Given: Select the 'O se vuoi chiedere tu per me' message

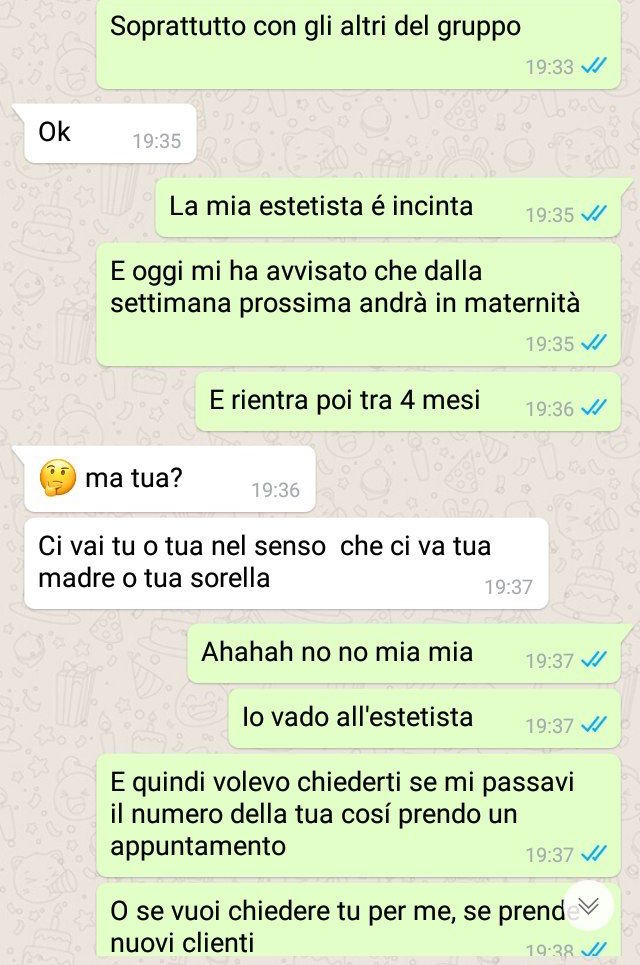Looking at the screenshot, I should tap(358, 924).
